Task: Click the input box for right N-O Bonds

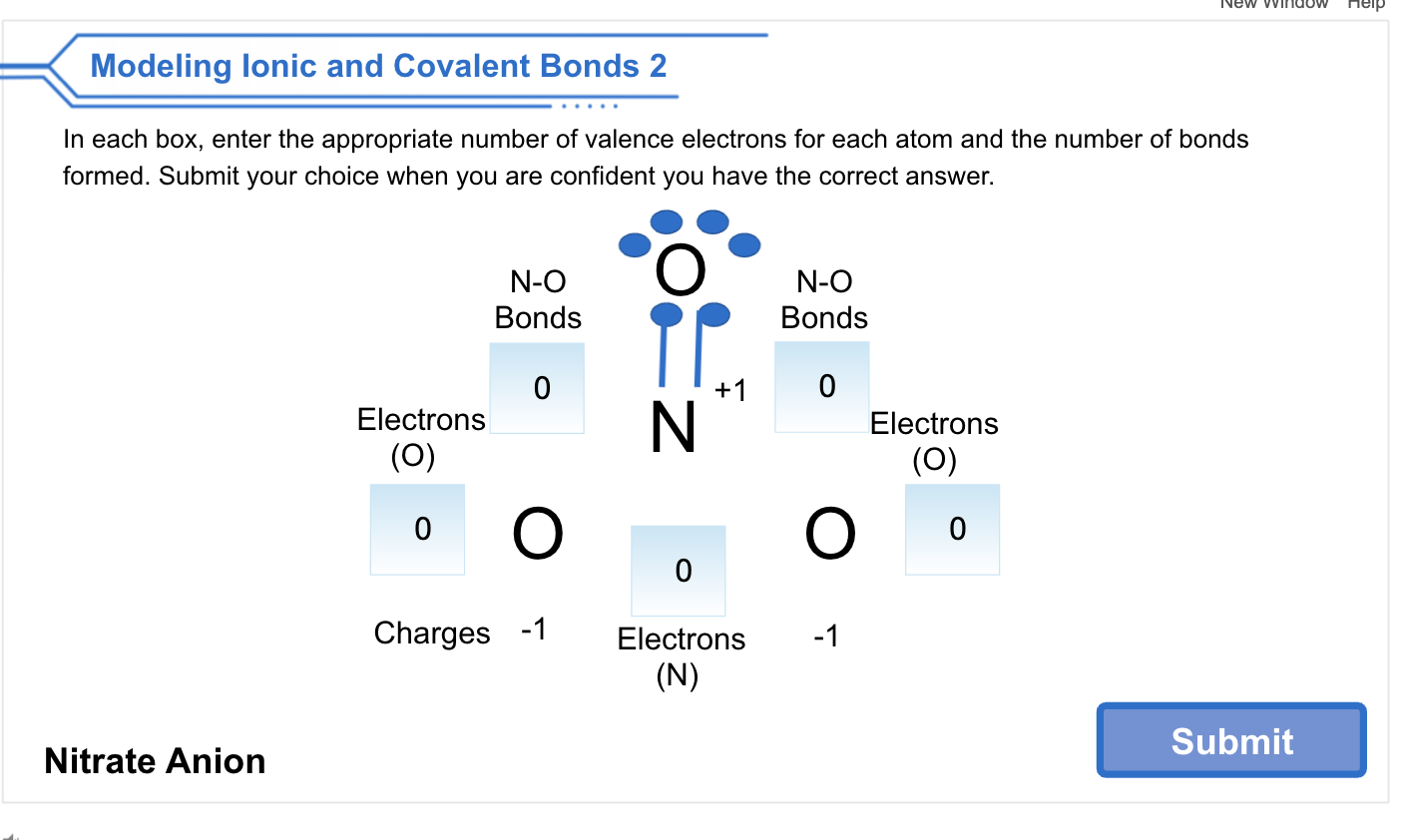Action: point(822,388)
